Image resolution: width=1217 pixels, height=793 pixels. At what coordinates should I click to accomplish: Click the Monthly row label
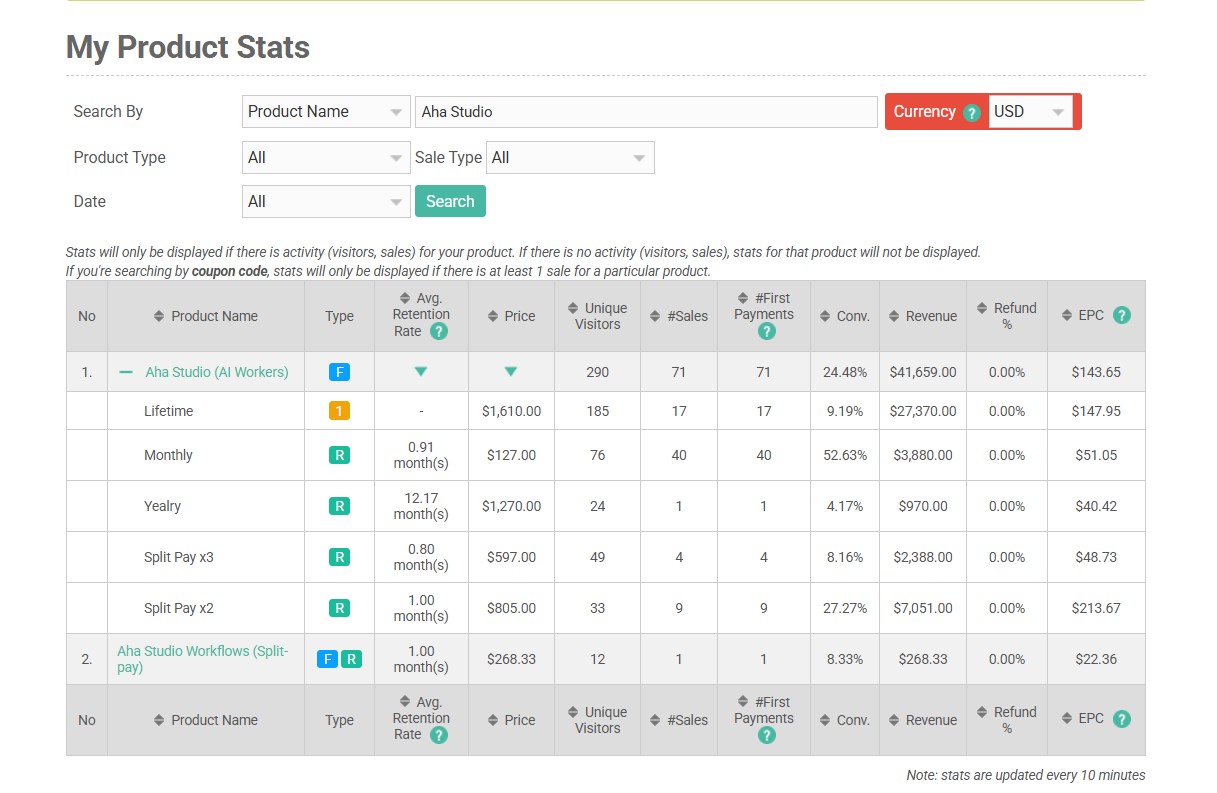(168, 455)
